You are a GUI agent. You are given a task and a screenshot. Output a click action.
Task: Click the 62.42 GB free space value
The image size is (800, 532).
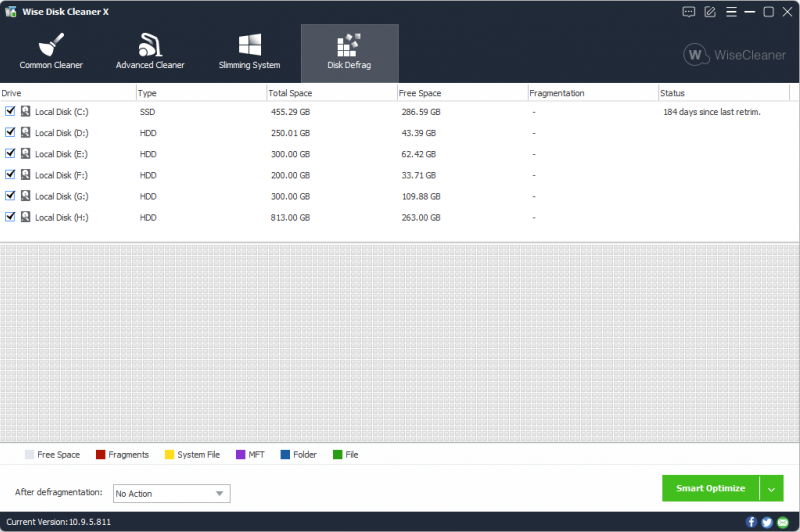(x=418, y=154)
